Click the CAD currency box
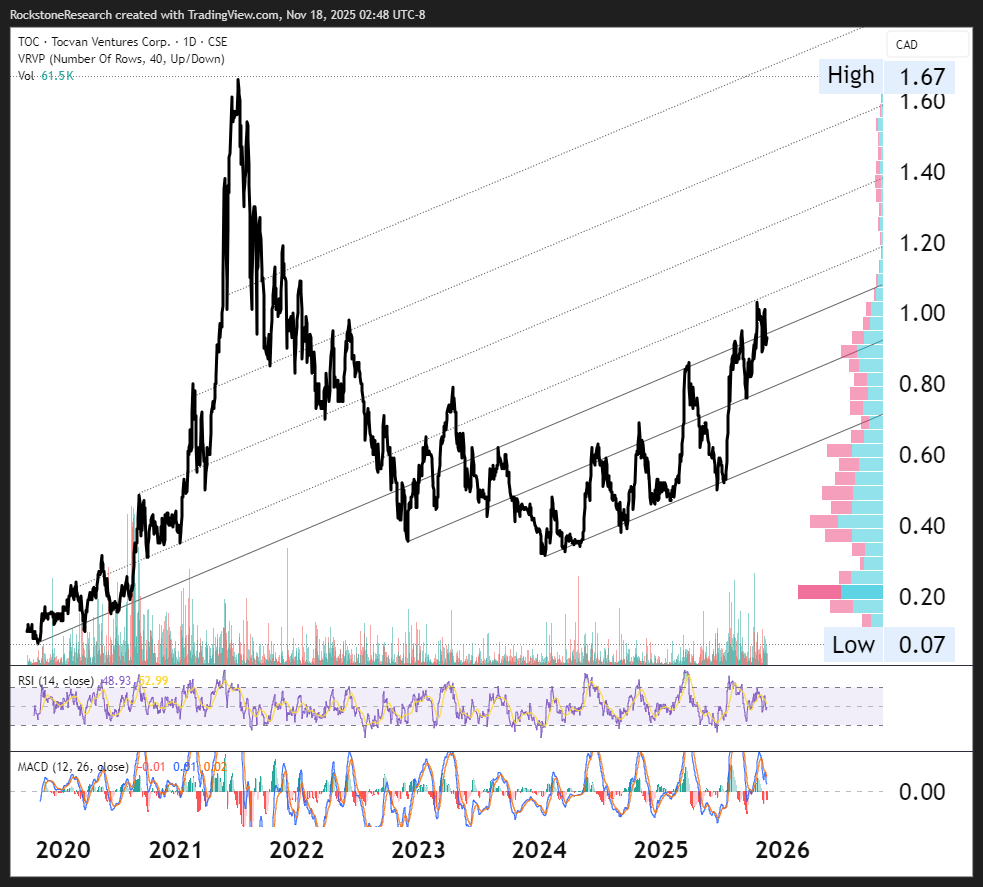 point(927,44)
